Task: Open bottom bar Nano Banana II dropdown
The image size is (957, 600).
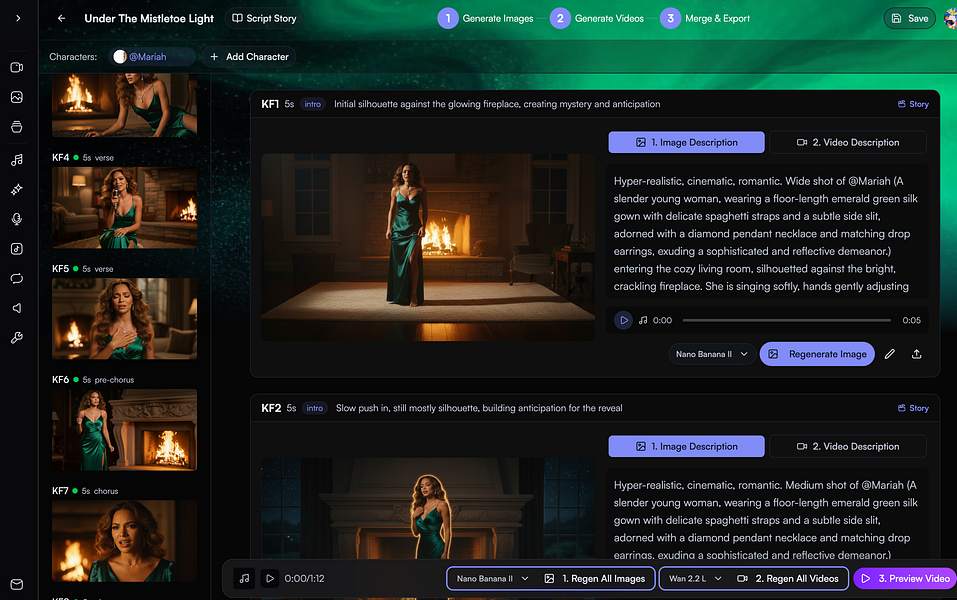Action: [493, 579]
